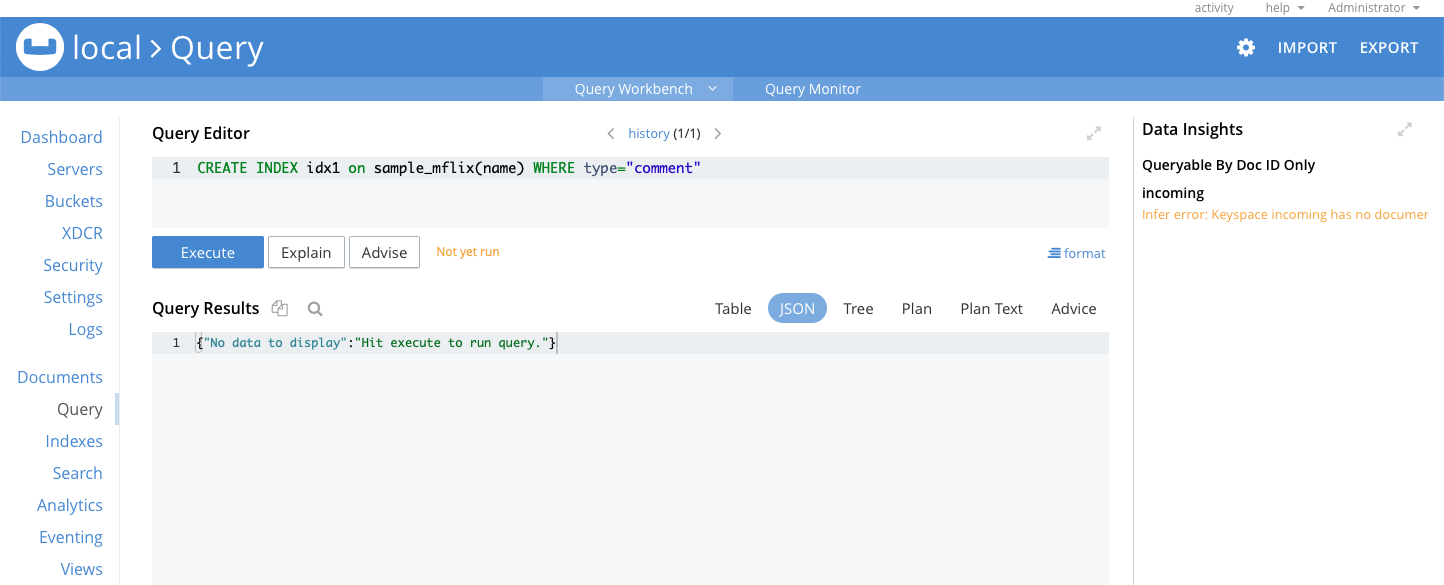Expand the Query Editor to fullscreen
The width and height of the screenshot is (1444, 585).
tap(1094, 133)
